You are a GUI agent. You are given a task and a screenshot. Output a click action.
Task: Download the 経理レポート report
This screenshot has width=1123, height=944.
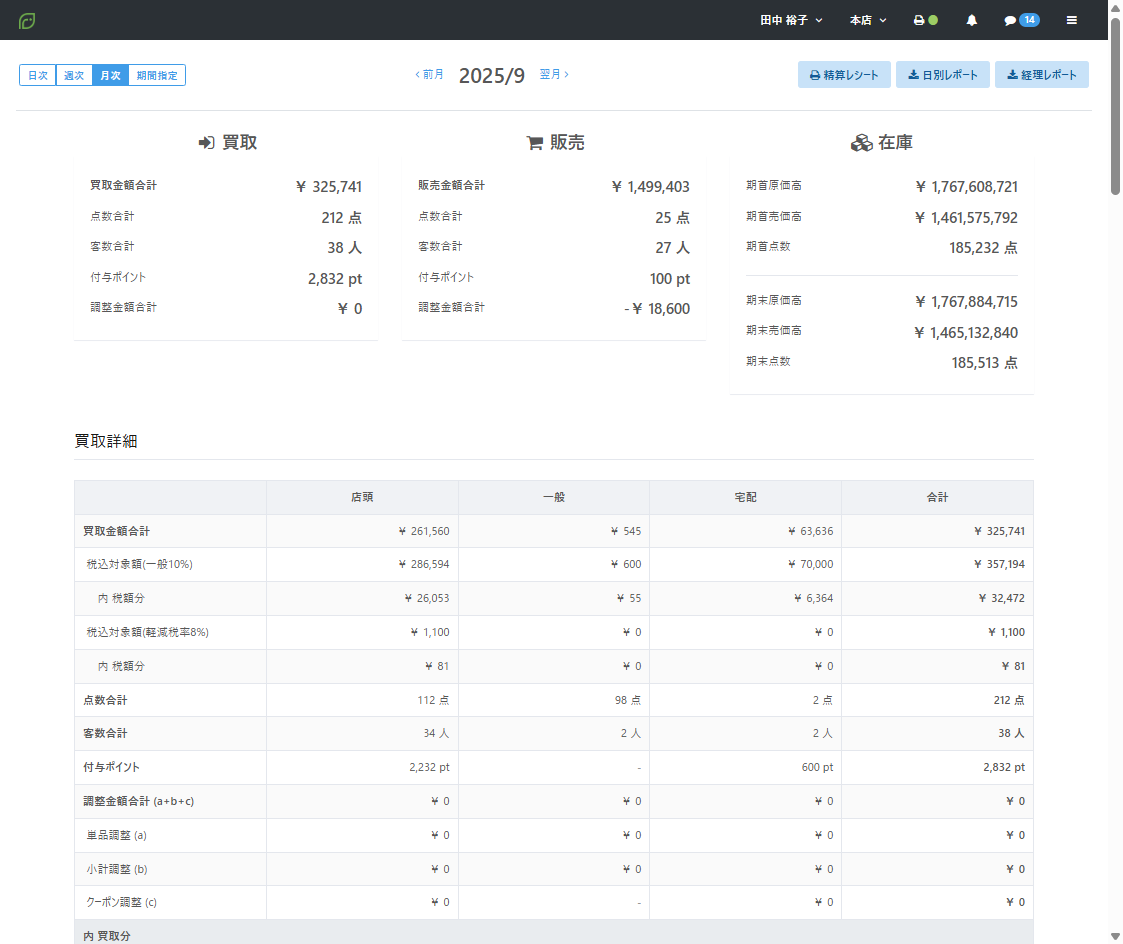click(1041, 75)
